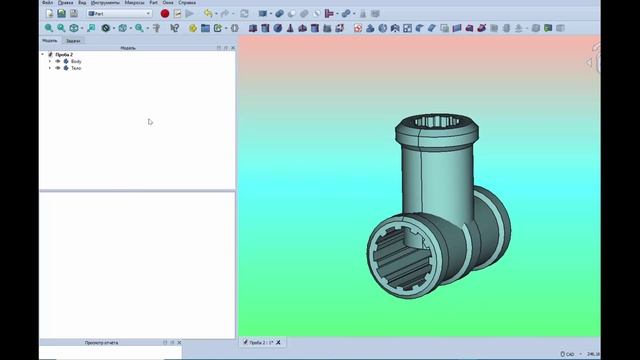Open the Join features purple tool
This screenshot has width=640, height=360.
pyautogui.click(x=329, y=13)
